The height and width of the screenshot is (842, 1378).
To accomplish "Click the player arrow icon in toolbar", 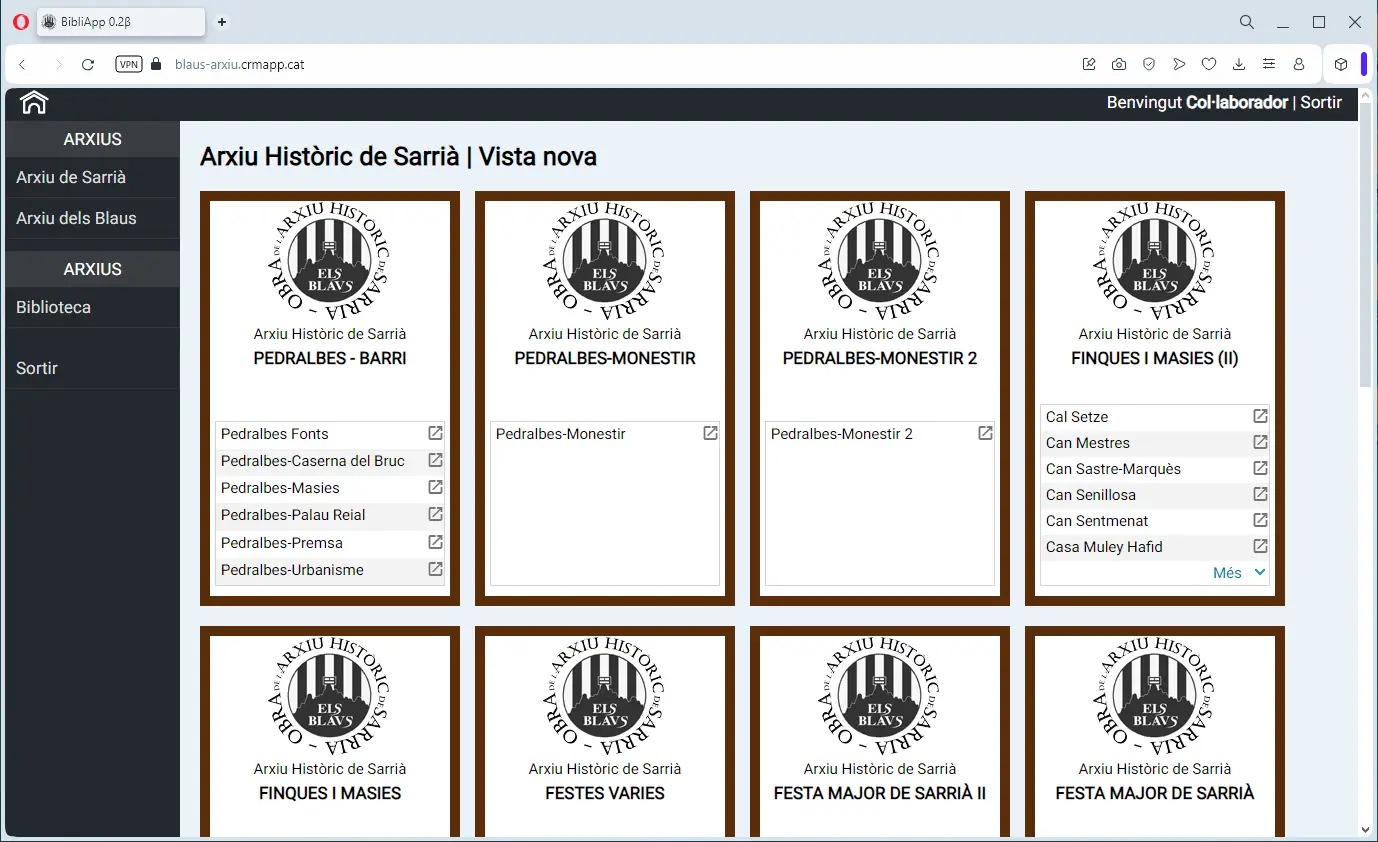I will click(1179, 64).
